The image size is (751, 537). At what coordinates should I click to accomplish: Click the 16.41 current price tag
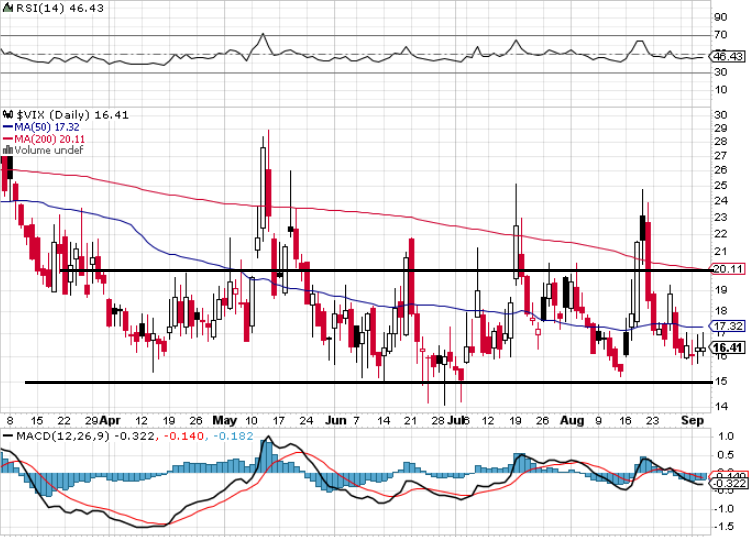(726, 347)
